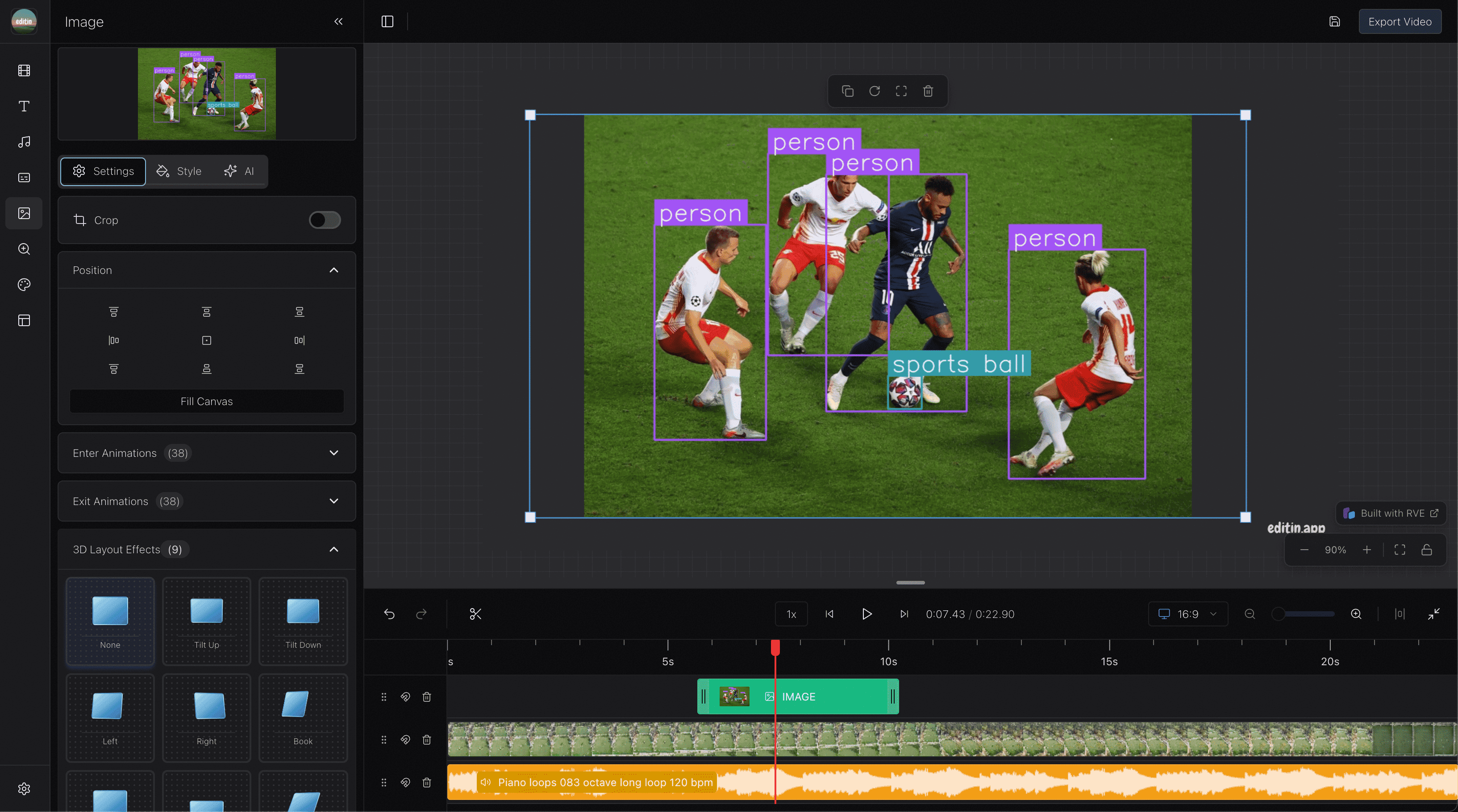The width and height of the screenshot is (1458, 812).
Task: Click the rotate icon in the canvas toolbar
Action: 875,91
